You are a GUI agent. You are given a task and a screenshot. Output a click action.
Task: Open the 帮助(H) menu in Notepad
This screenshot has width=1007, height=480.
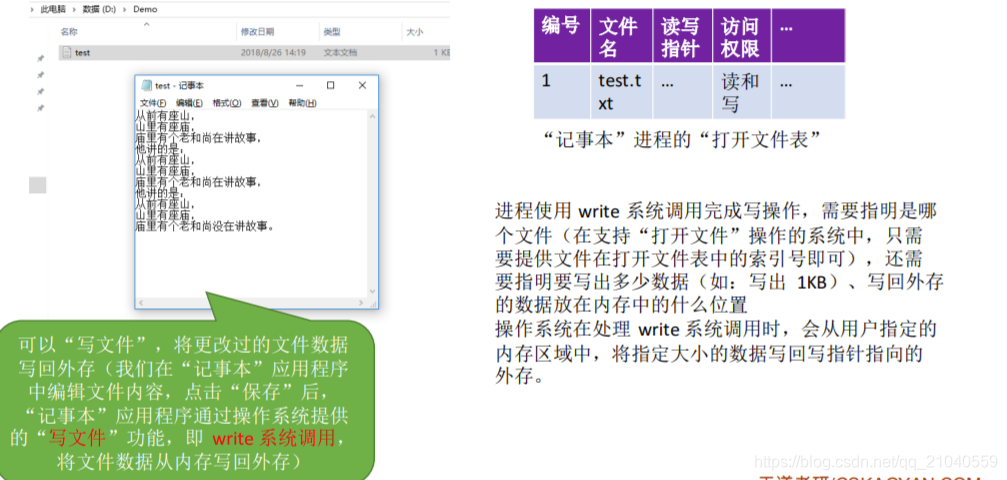(302, 103)
